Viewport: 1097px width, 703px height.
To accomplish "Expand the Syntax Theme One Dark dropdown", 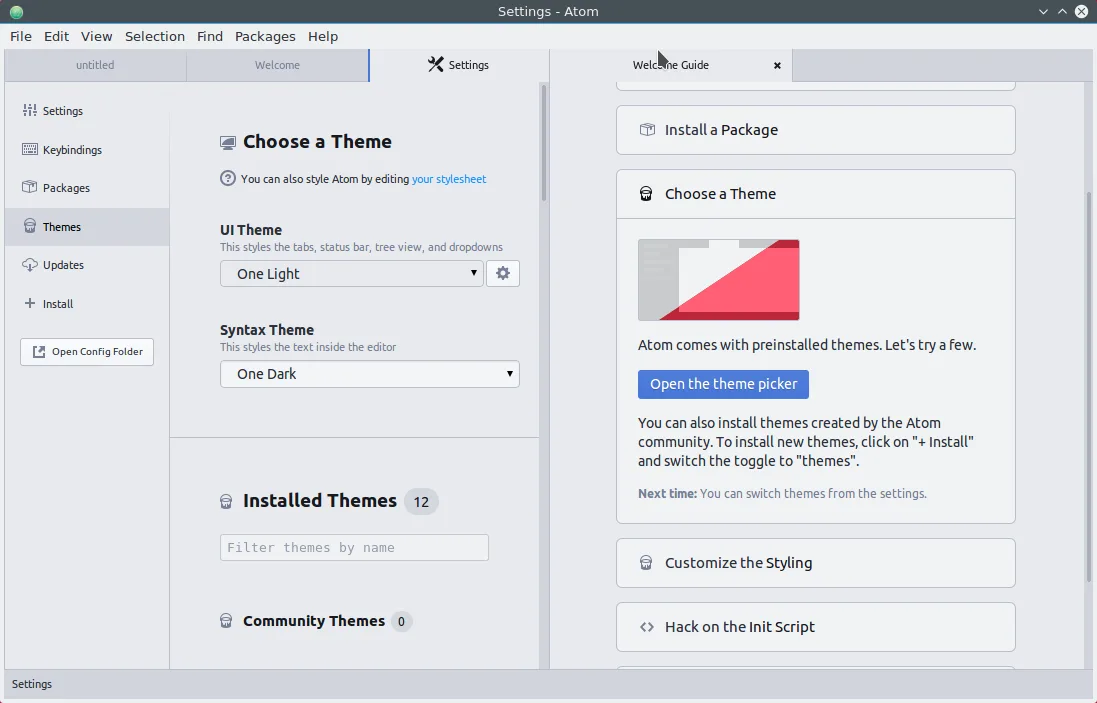I will click(x=369, y=374).
